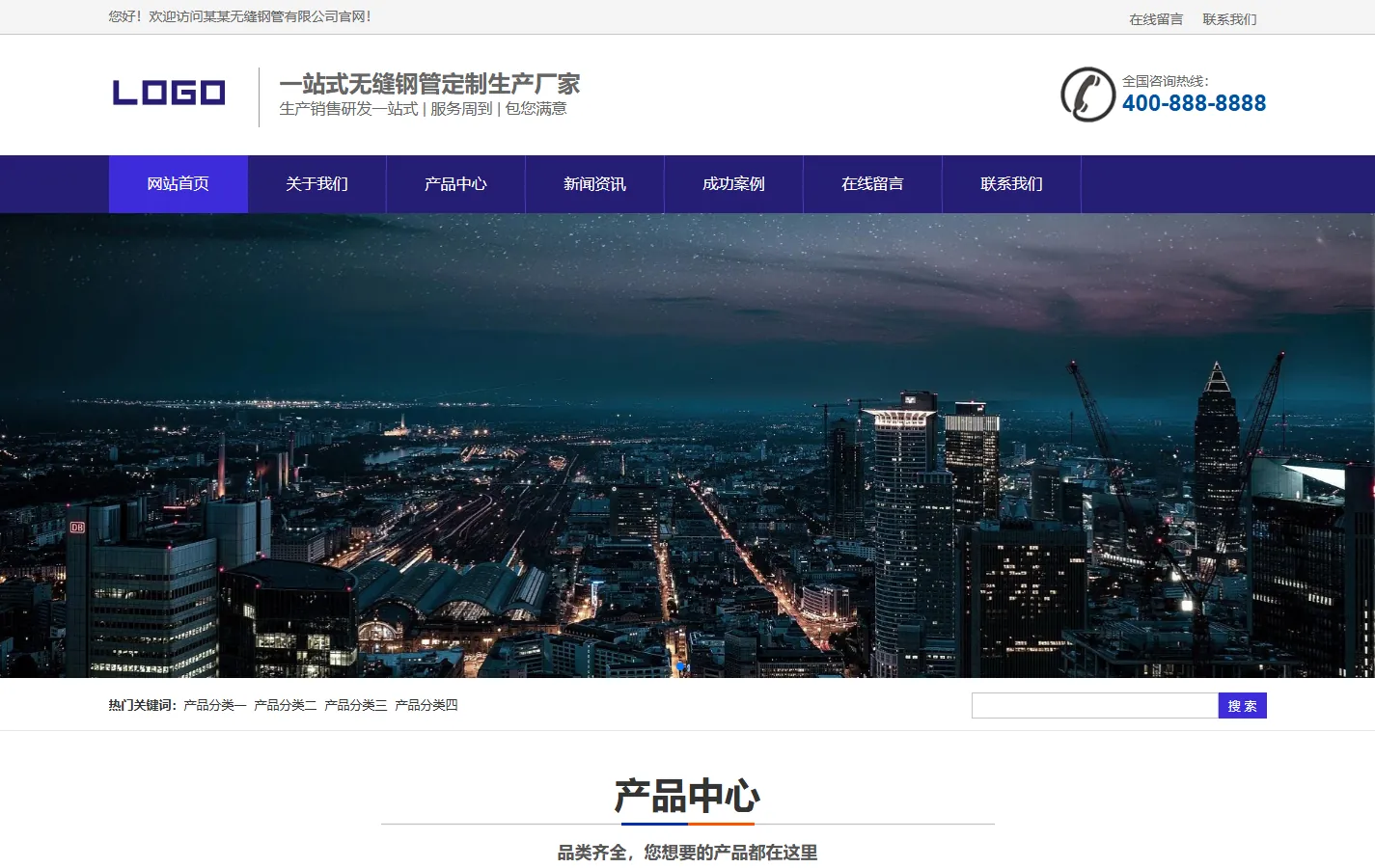Focus the search input field

point(1095,706)
